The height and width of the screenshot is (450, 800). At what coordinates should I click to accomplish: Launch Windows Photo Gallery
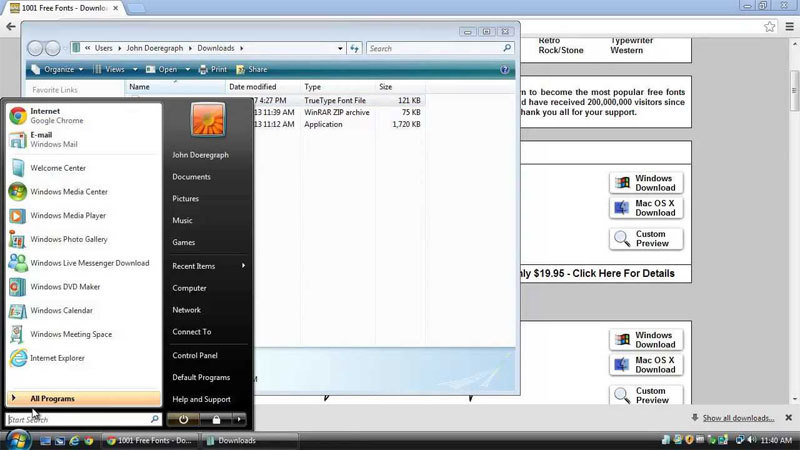coord(69,240)
